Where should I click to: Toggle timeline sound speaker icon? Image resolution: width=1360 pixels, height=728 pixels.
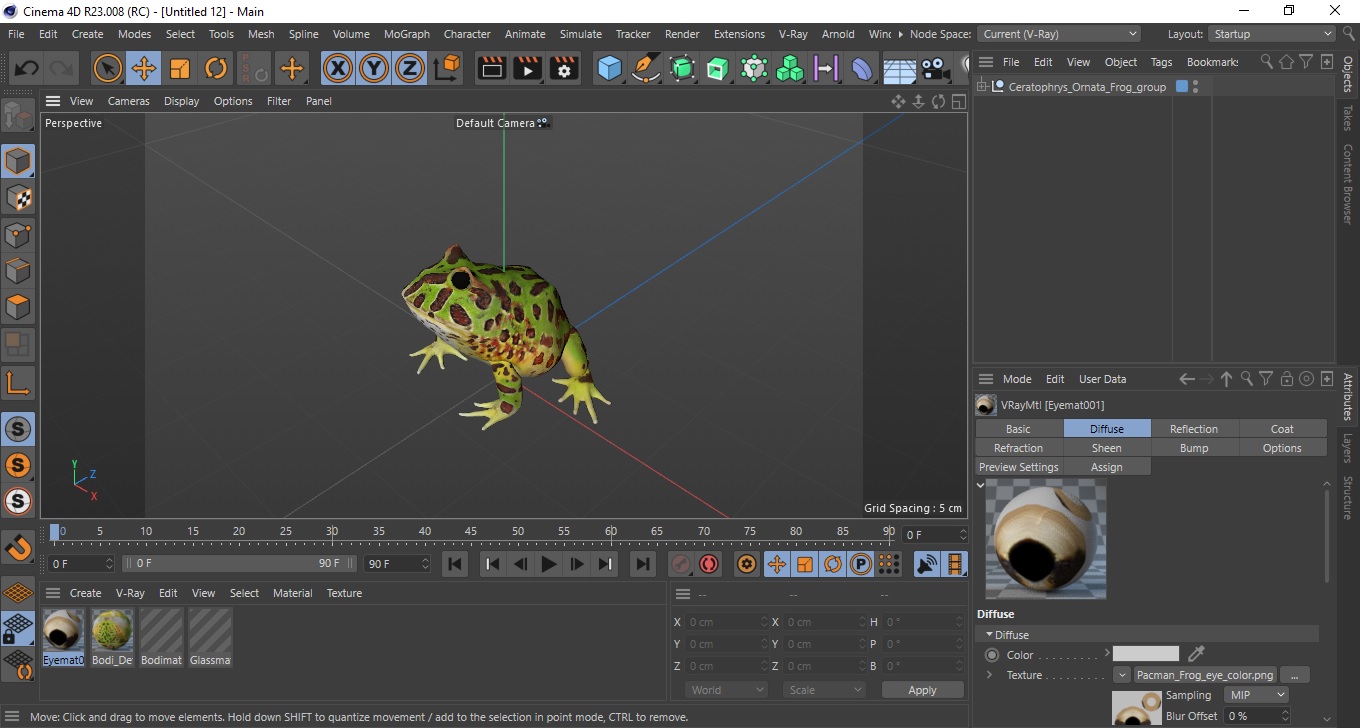point(927,564)
